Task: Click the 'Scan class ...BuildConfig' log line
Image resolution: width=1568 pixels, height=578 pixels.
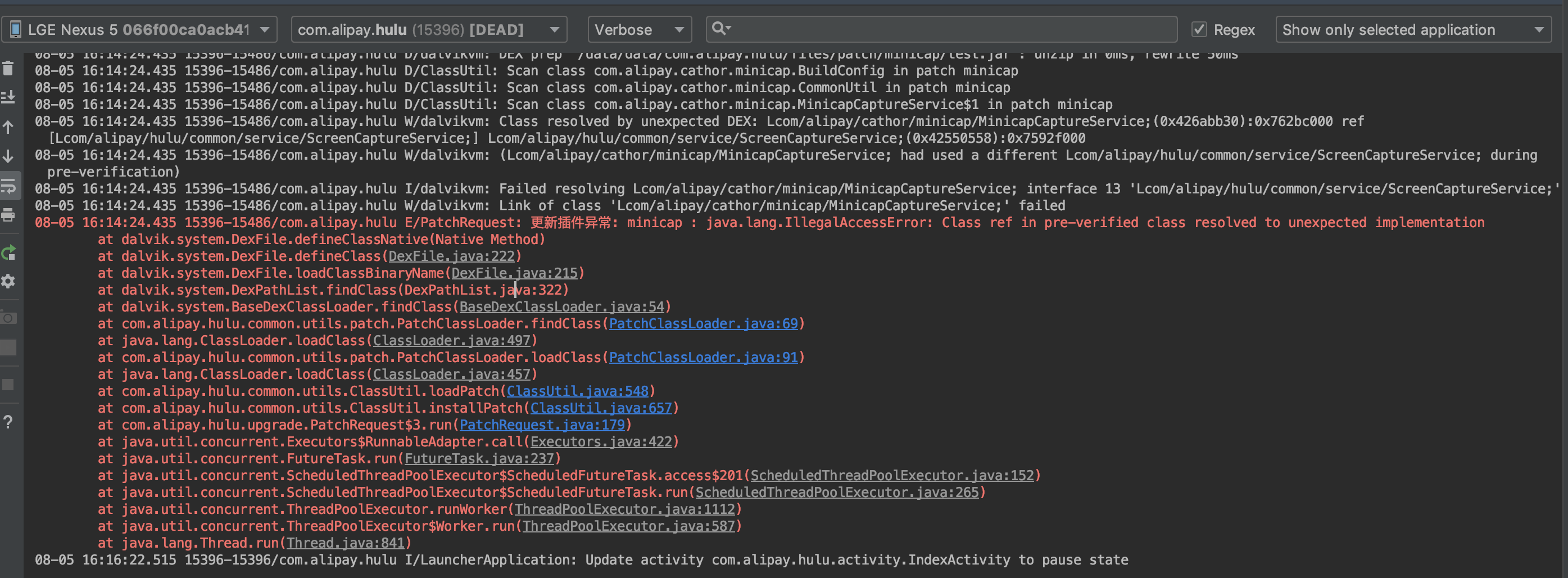Action: (x=527, y=71)
